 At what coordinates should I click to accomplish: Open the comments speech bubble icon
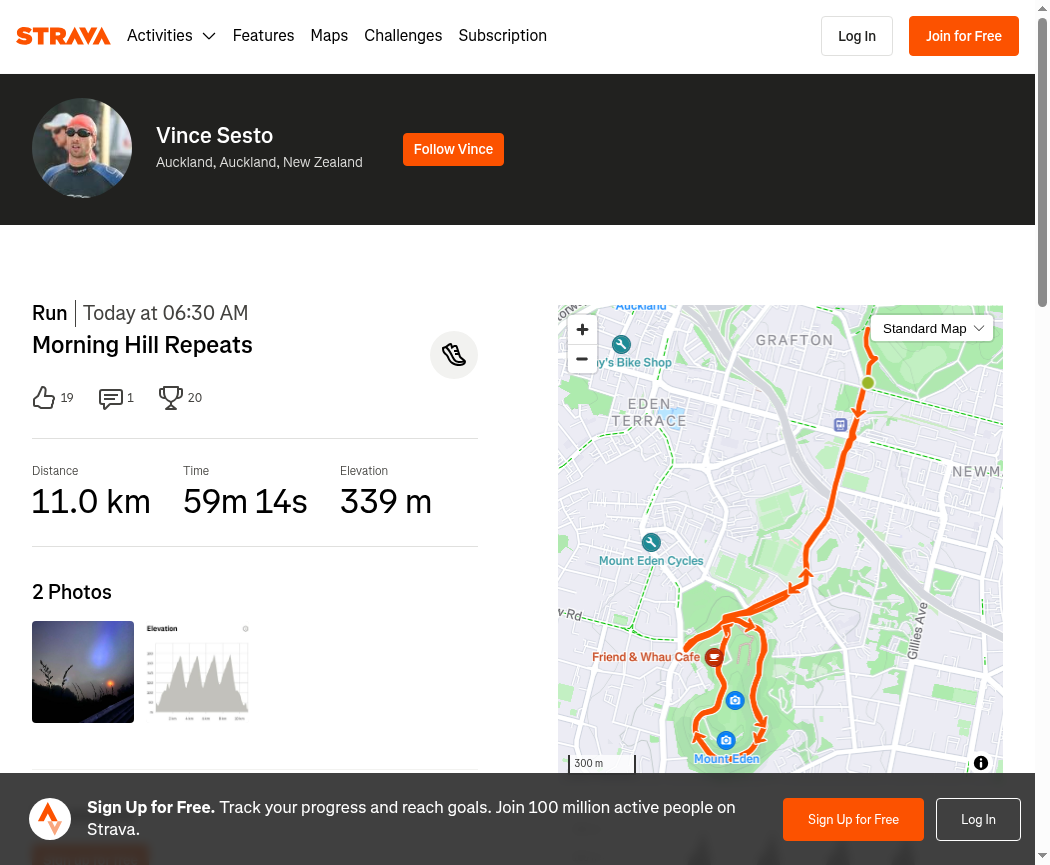(110, 398)
